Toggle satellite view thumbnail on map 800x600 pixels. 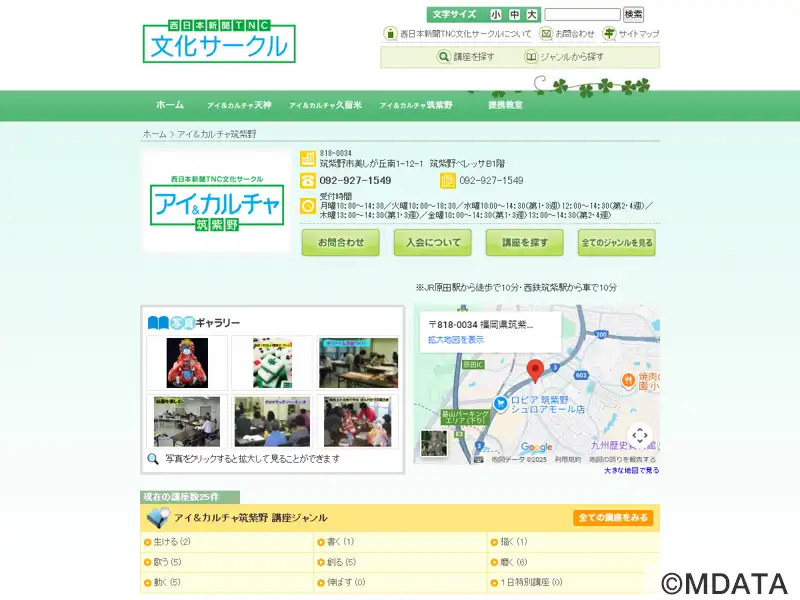pyautogui.click(x=434, y=443)
